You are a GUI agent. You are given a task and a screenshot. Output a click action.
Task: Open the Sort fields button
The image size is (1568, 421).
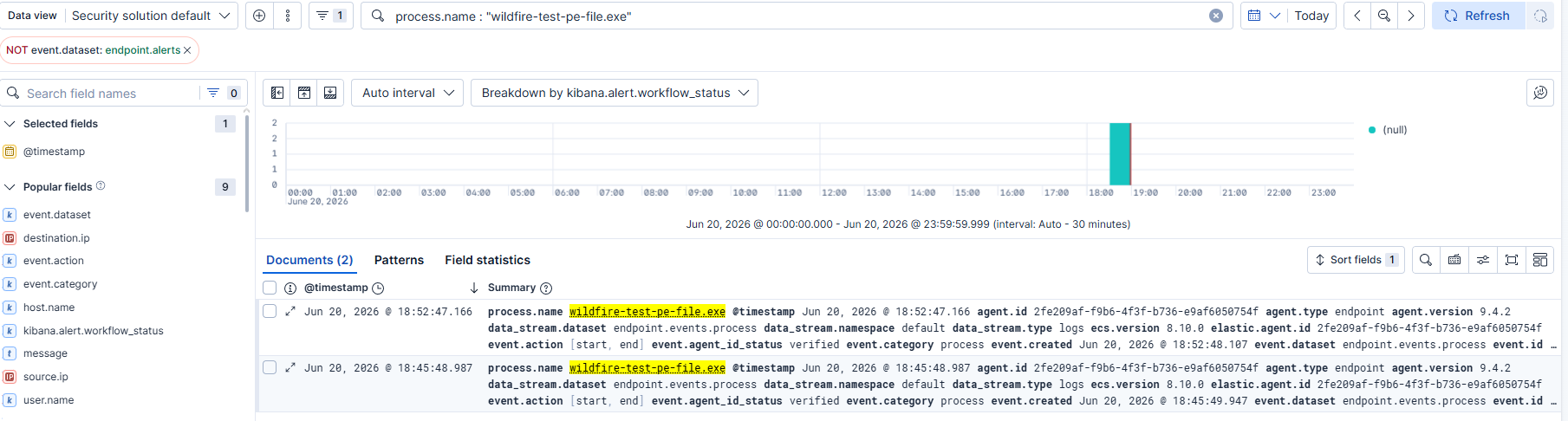1356,260
